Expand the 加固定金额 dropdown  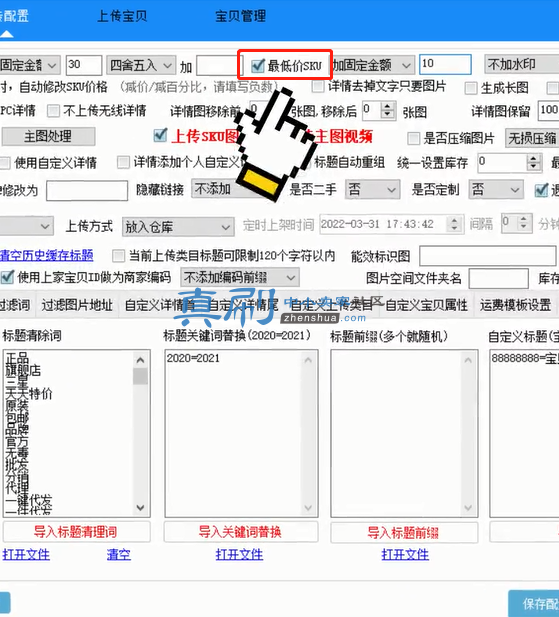coord(373,65)
